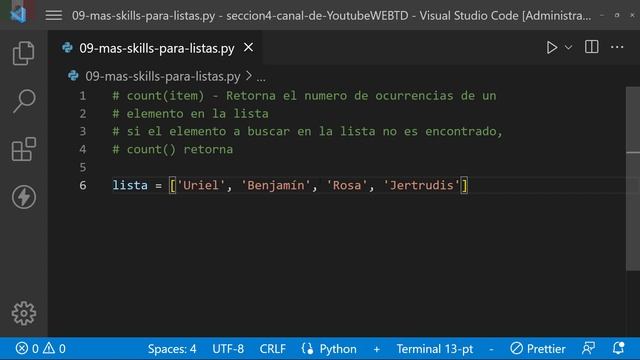Screen dimensions: 640x360
Task: Click the Prettier status bar item
Action: point(538,349)
